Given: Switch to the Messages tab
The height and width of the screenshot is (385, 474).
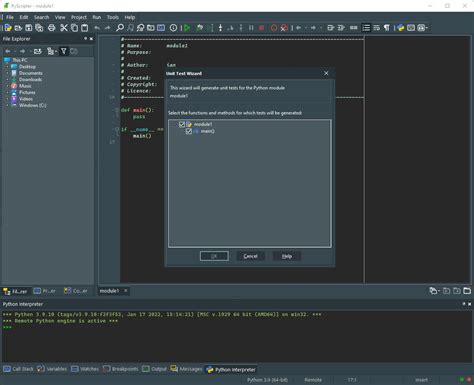Looking at the screenshot, I should 186,369.
